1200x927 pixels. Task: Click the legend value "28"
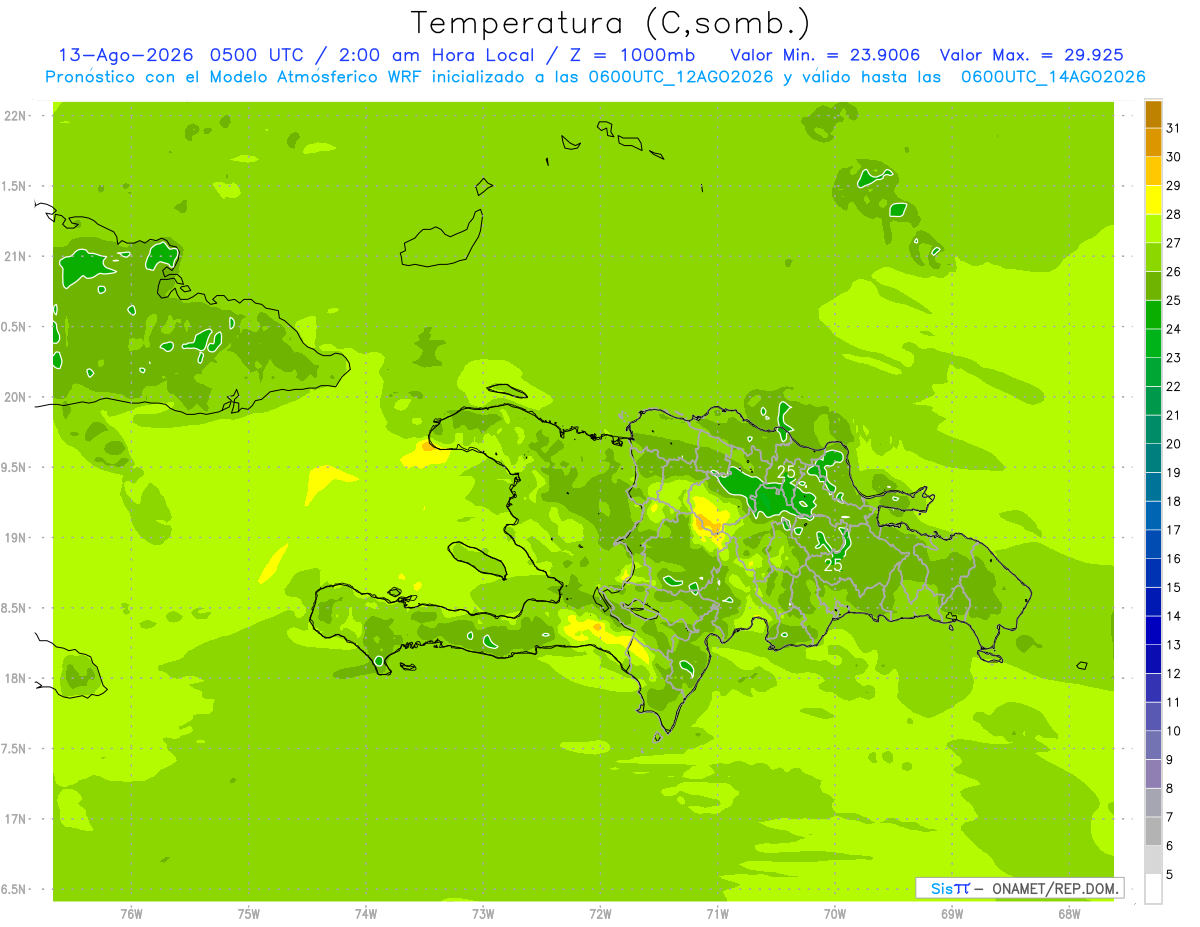pyautogui.click(x=1173, y=214)
